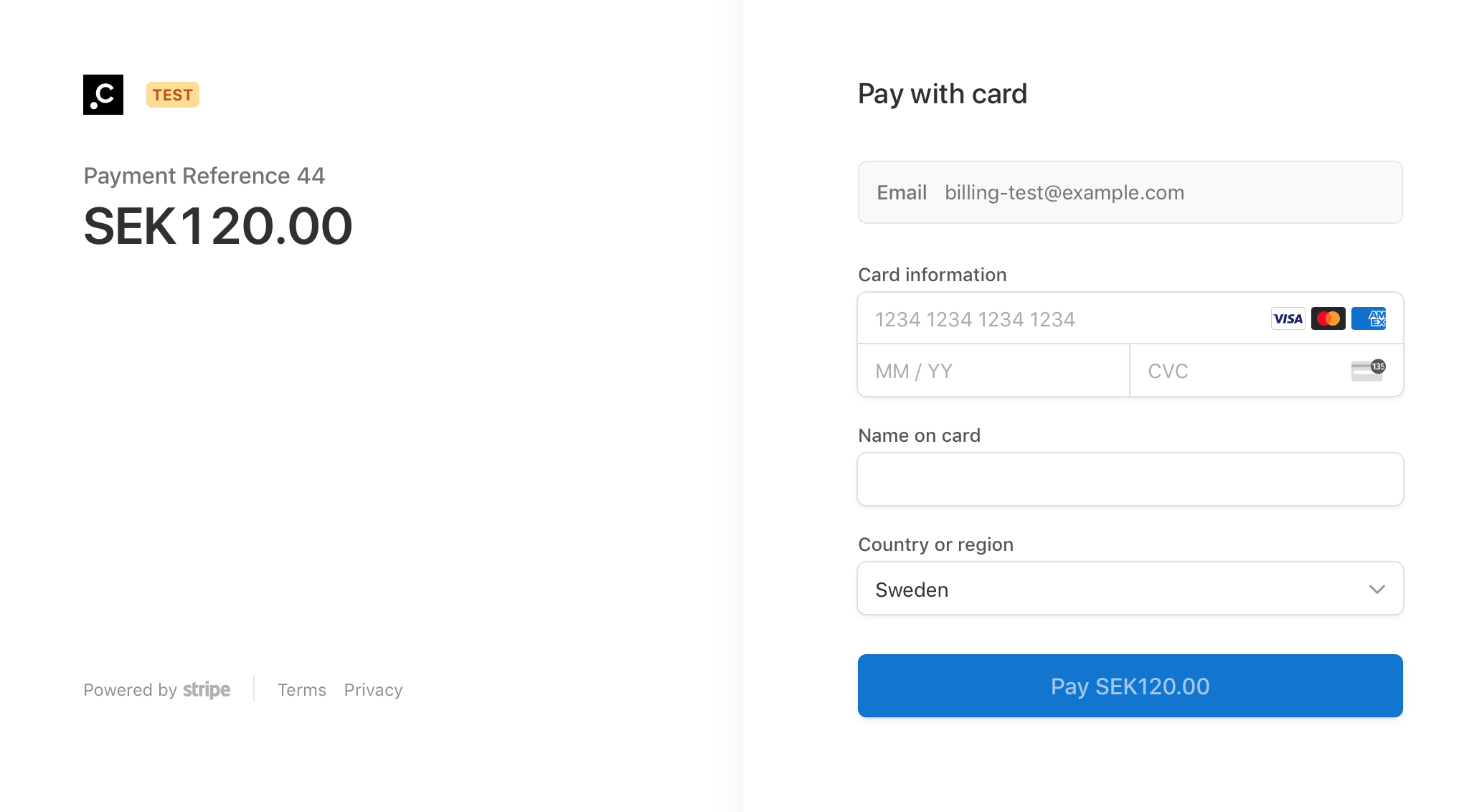Click the TEST mode badge
Image resolution: width=1459 pixels, height=812 pixels.
172,94
